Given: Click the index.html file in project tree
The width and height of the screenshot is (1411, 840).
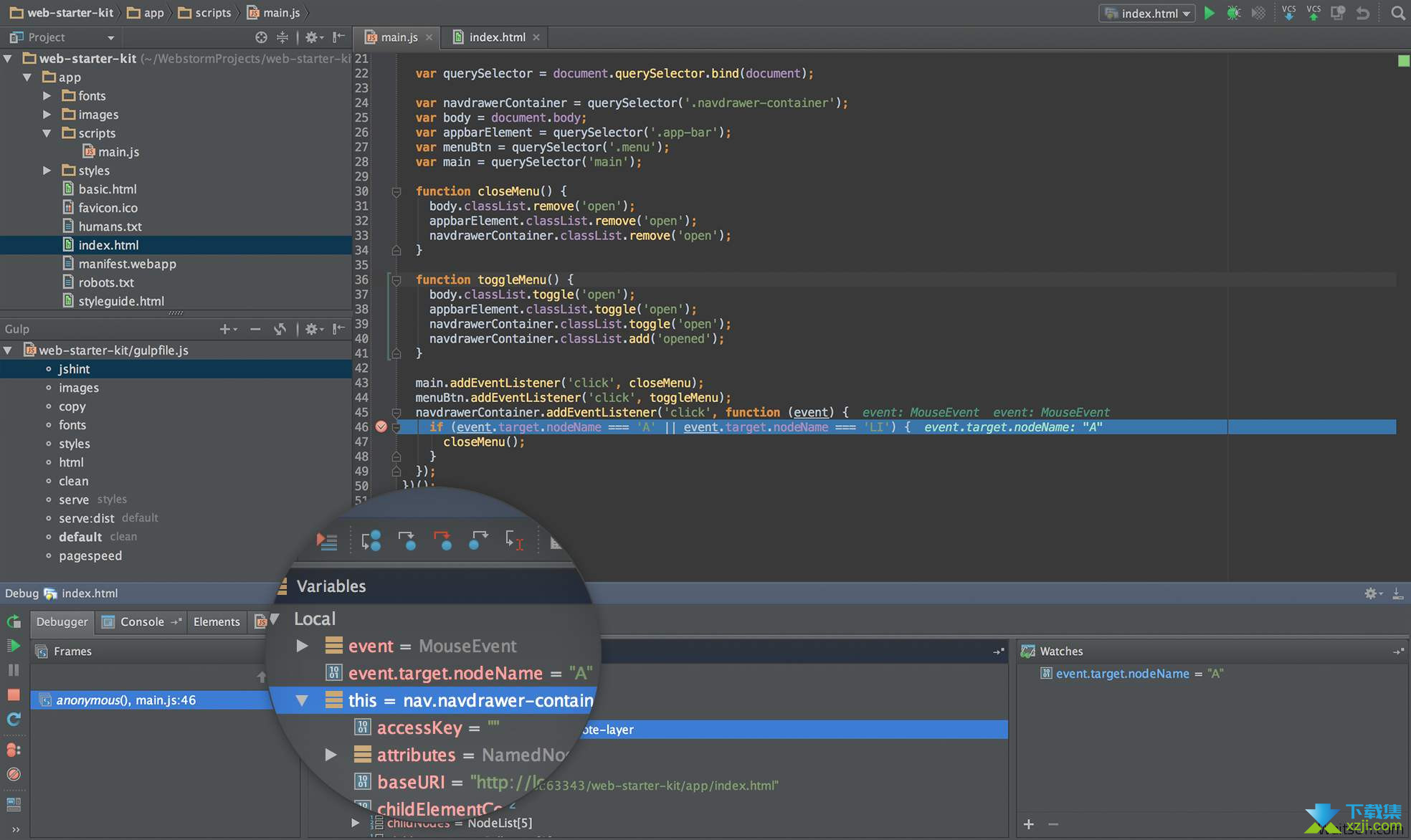Looking at the screenshot, I should [x=108, y=244].
